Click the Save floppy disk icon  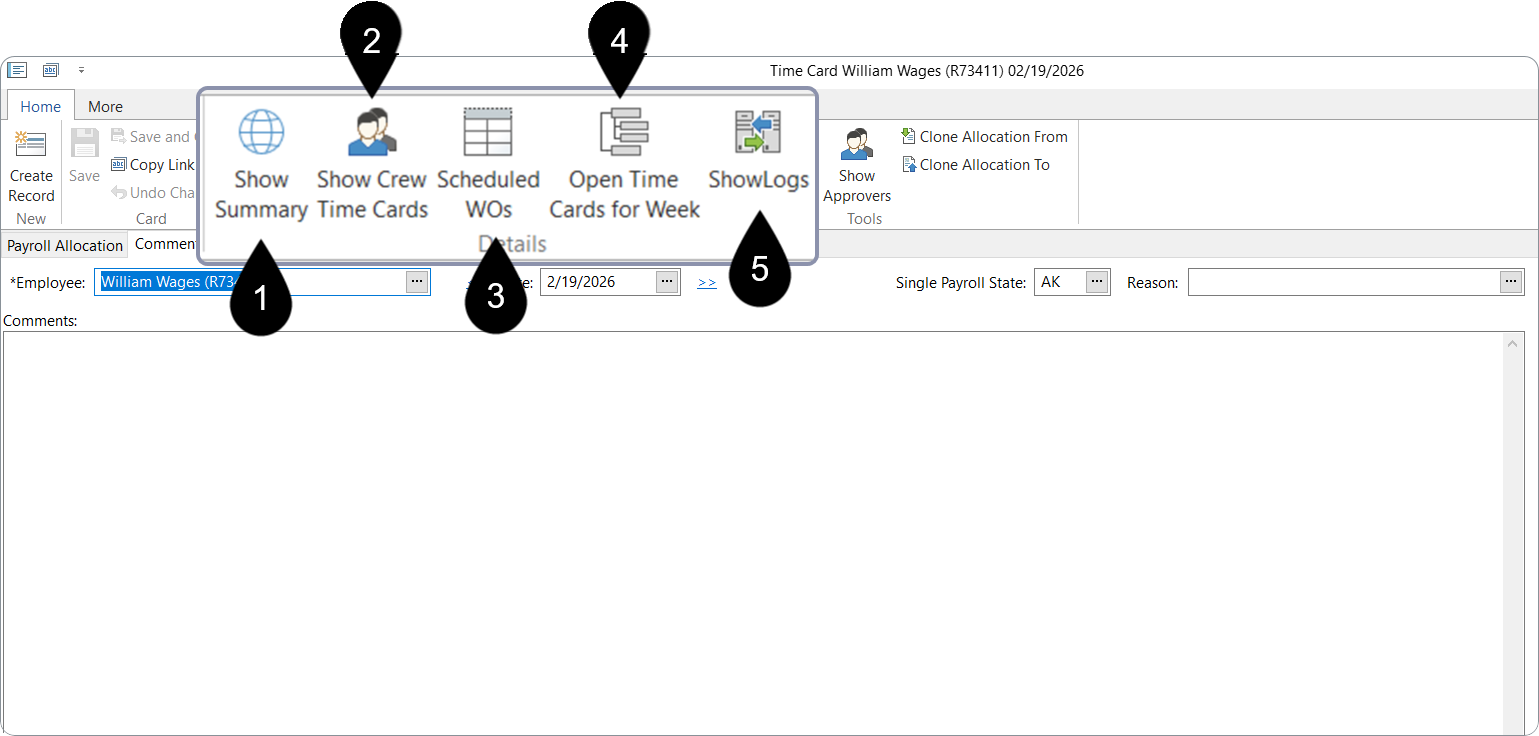click(84, 143)
